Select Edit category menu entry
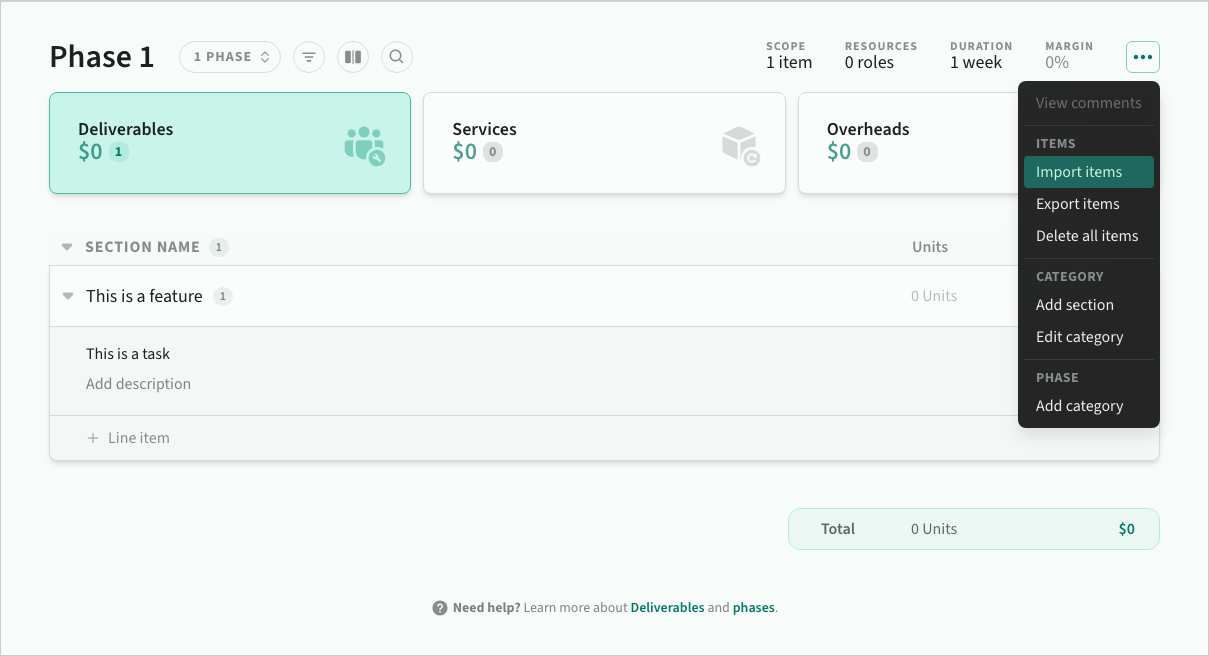Screen dimensions: 1209x656 point(1079,337)
